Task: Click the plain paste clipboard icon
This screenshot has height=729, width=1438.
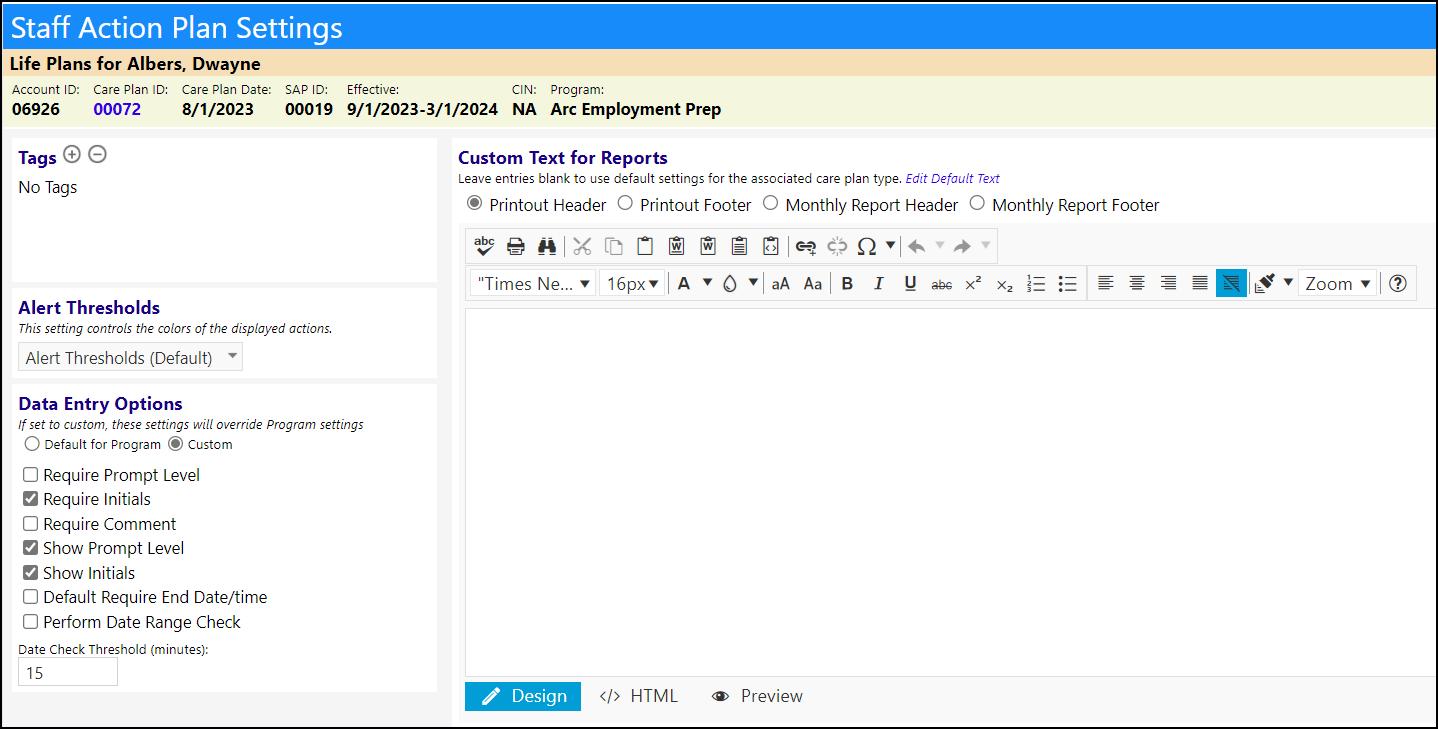Action: (x=645, y=246)
